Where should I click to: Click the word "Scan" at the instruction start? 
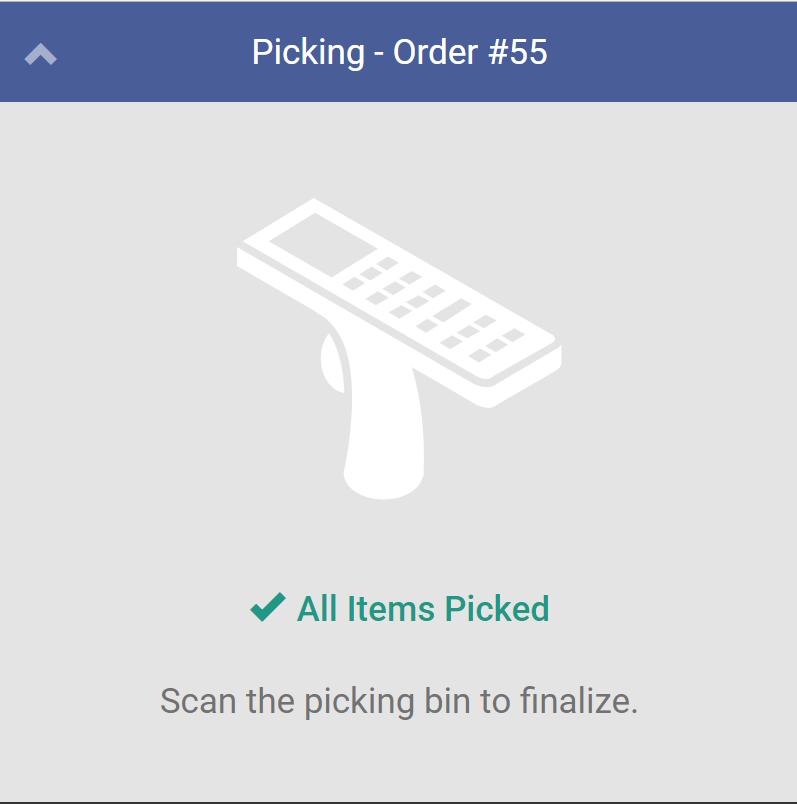pyautogui.click(x=198, y=701)
